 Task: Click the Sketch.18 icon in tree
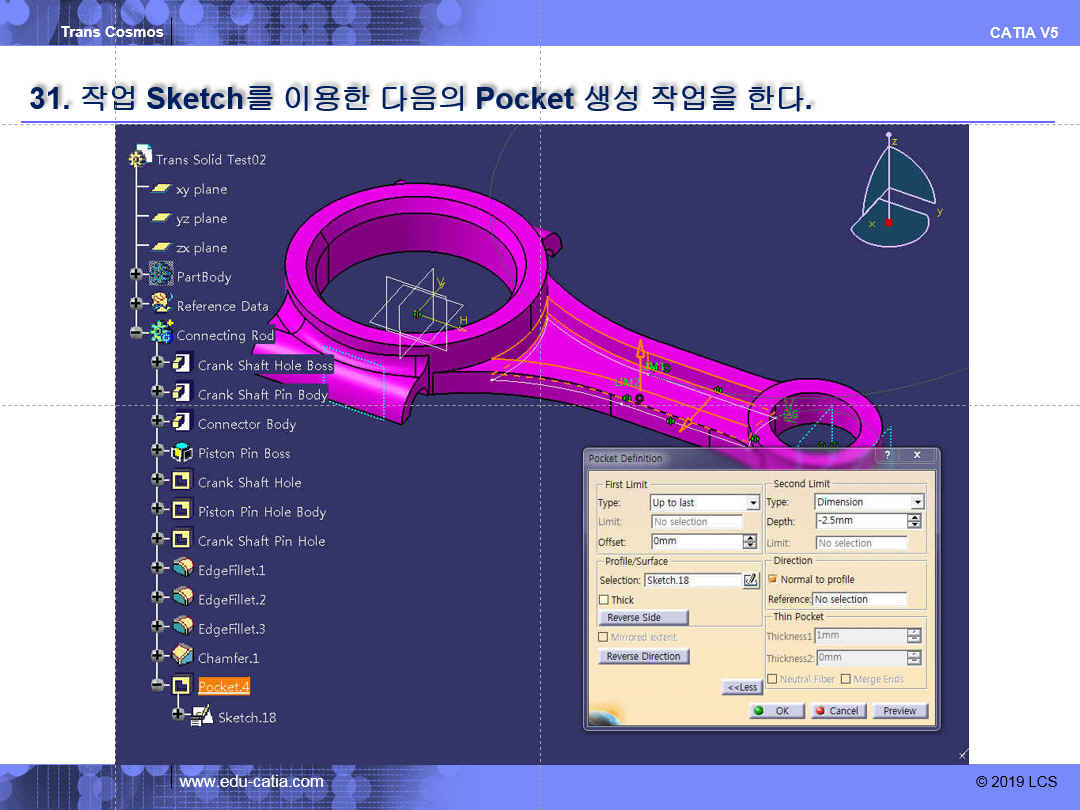pos(201,716)
